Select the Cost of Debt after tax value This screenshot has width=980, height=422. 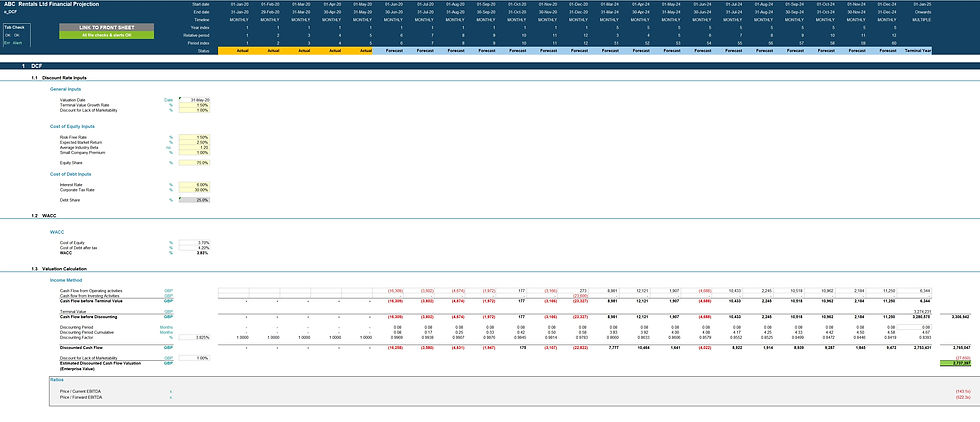194,248
